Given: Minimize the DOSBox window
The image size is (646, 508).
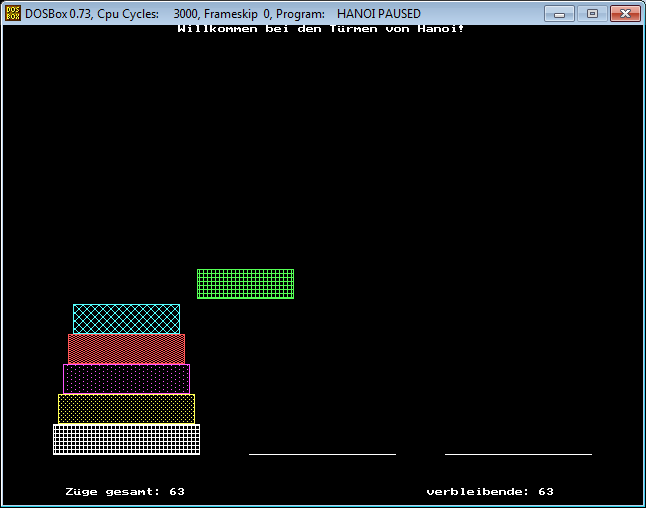Looking at the screenshot, I should pyautogui.click(x=561, y=13).
